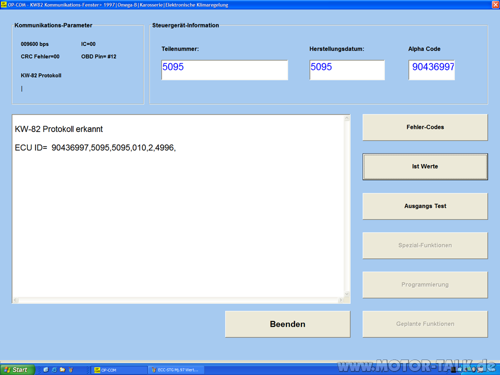Click the Ist Werte button

pos(425,166)
